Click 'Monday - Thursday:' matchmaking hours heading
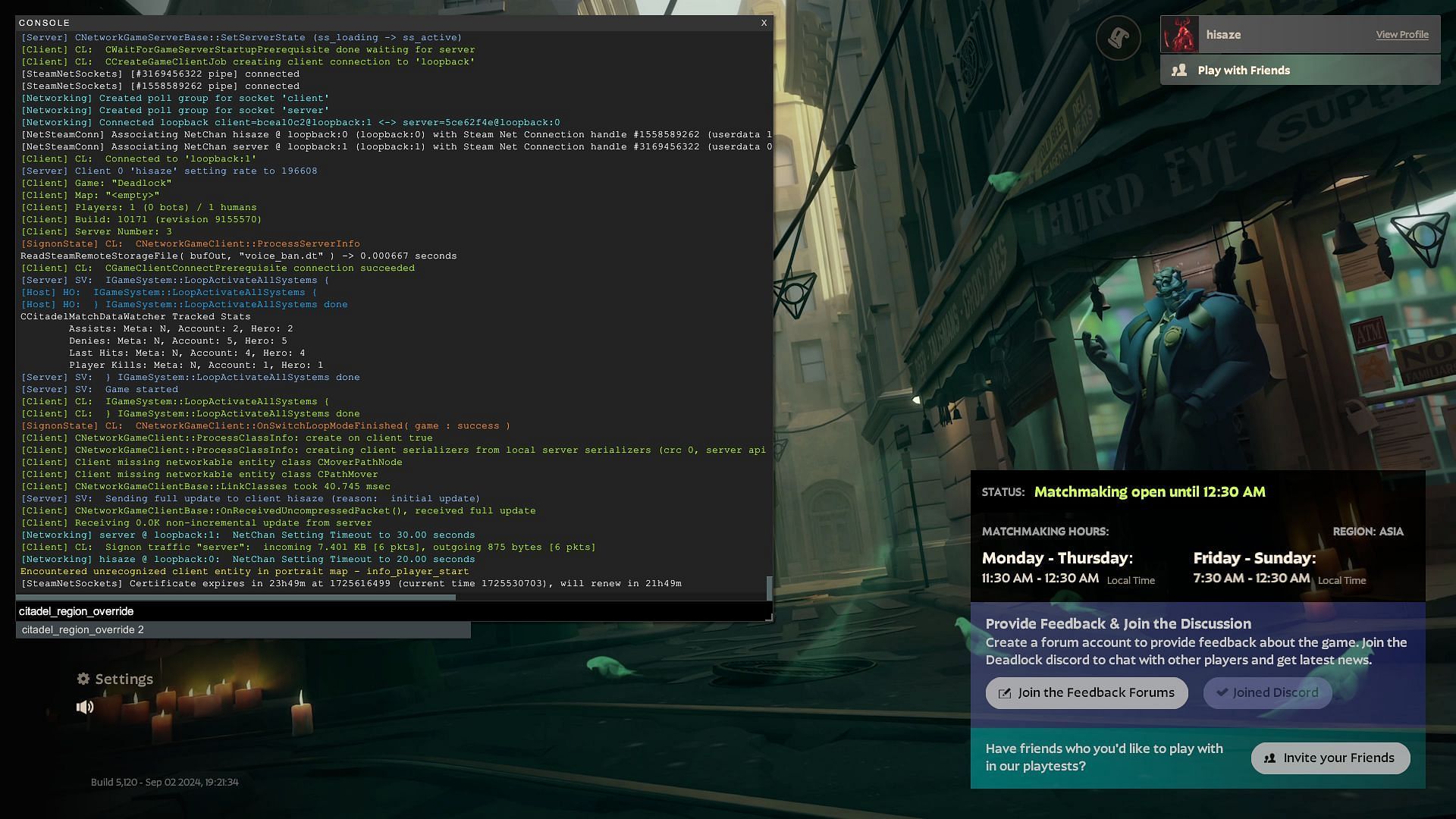 click(x=1057, y=558)
